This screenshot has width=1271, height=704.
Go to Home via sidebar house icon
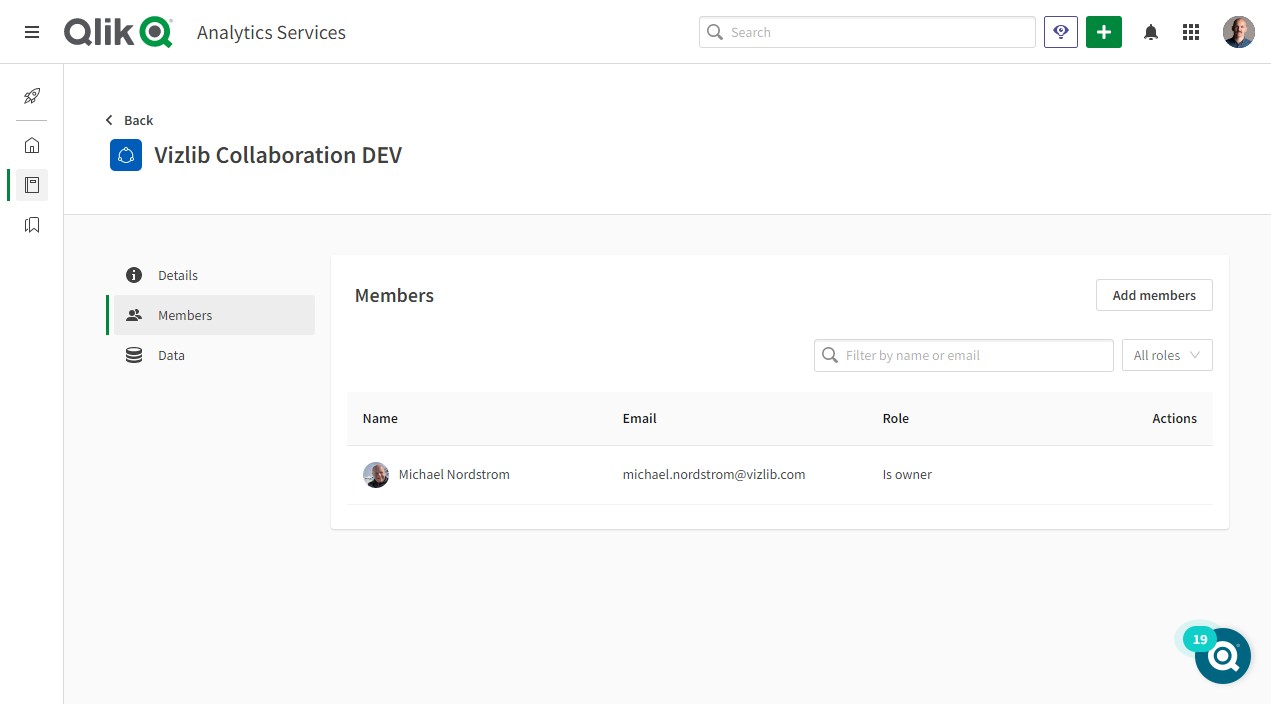[x=32, y=145]
